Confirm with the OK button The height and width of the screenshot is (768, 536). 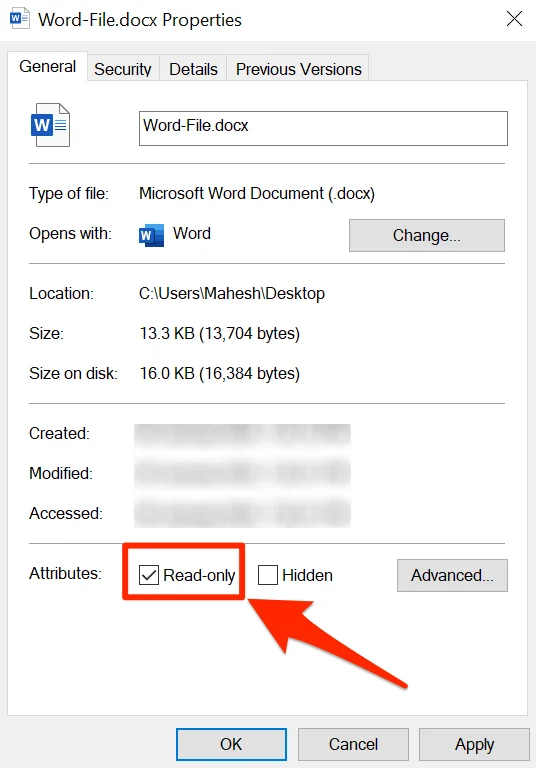click(x=231, y=744)
